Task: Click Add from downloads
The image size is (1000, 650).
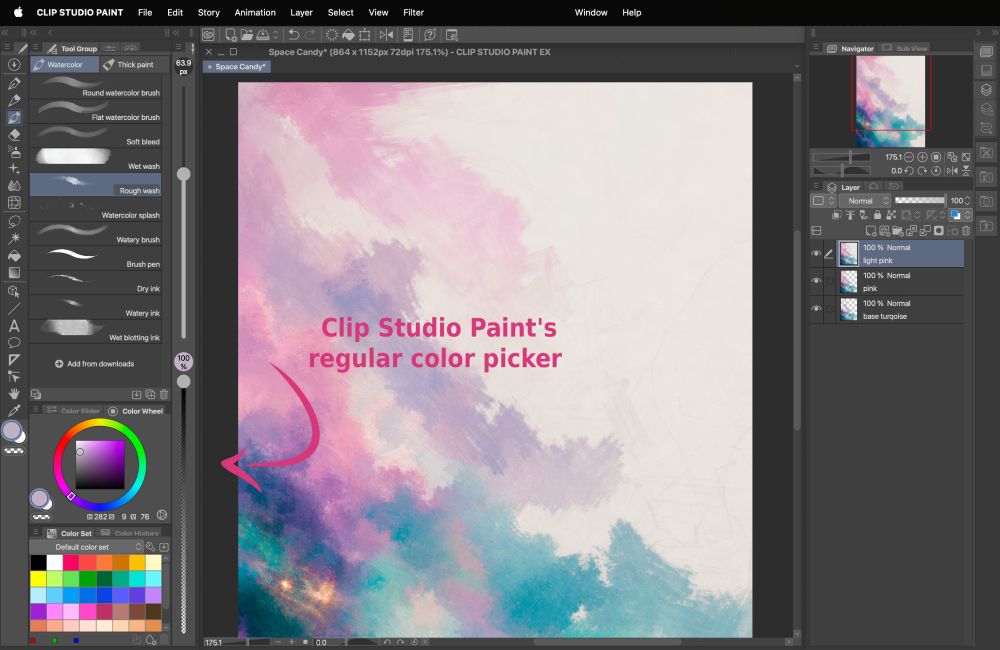Action: [x=94, y=364]
